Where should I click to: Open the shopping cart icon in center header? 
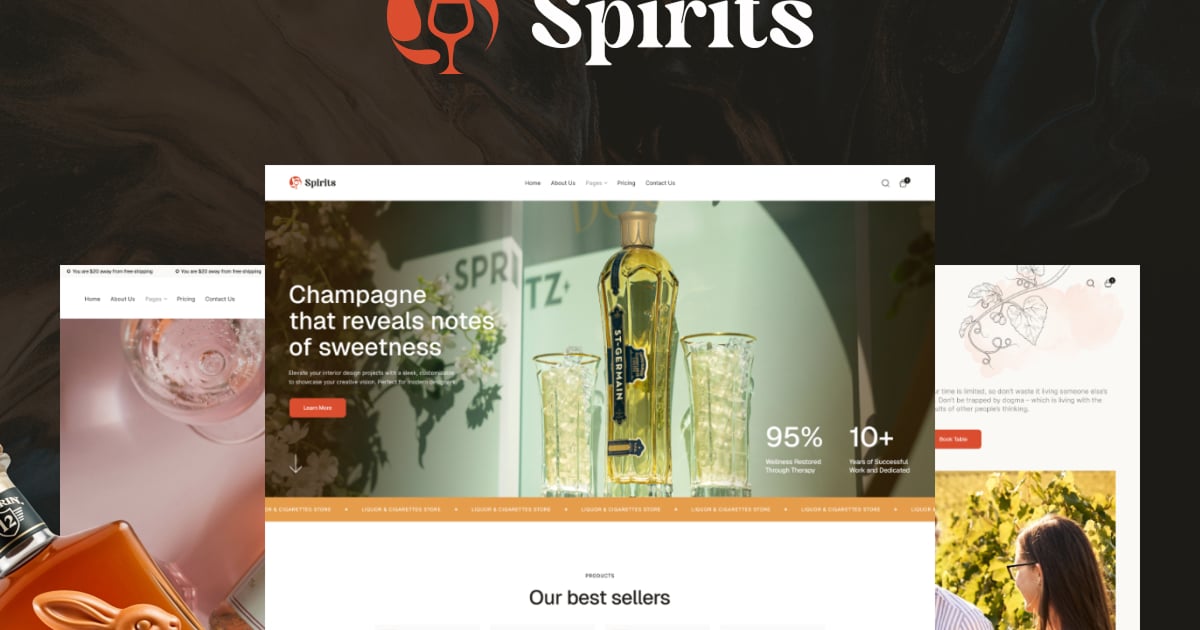(x=903, y=182)
